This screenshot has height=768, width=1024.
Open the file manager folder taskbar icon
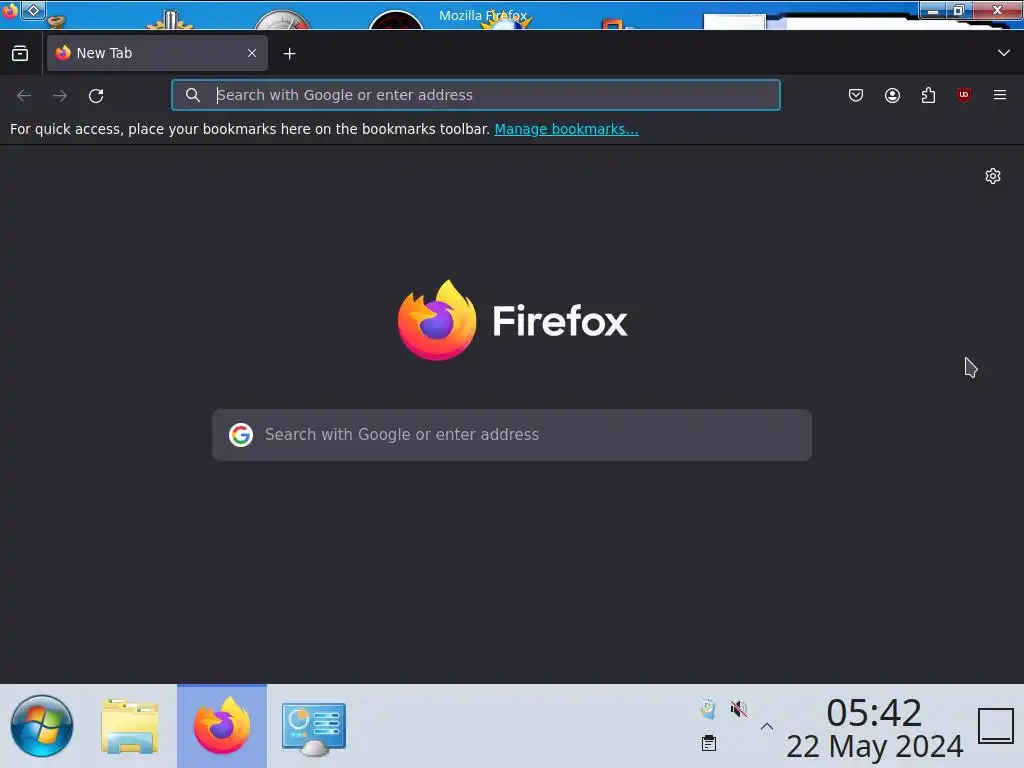click(x=130, y=726)
